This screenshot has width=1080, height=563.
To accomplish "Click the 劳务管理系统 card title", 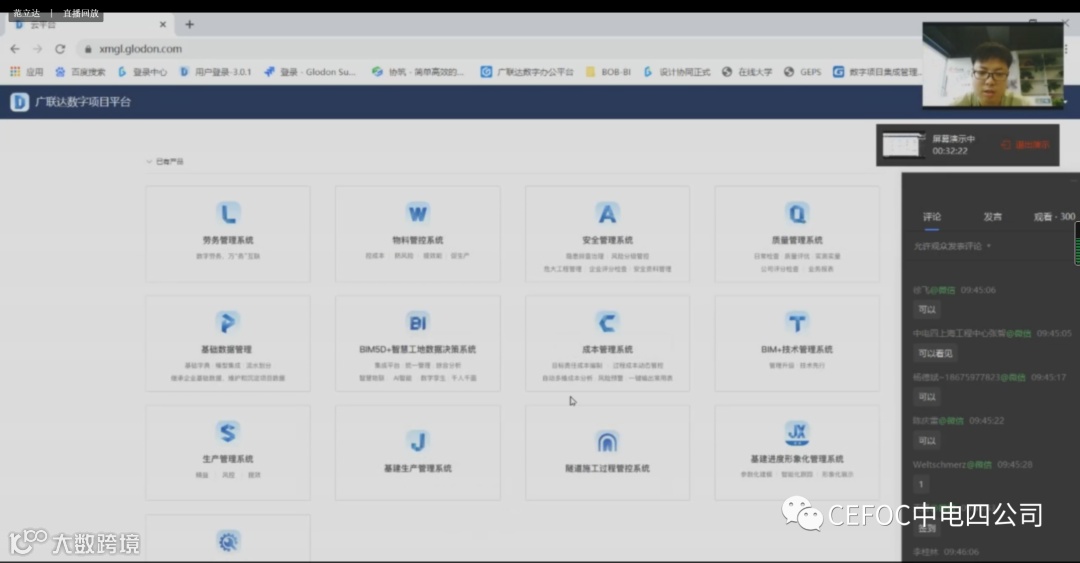I will click(x=228, y=240).
